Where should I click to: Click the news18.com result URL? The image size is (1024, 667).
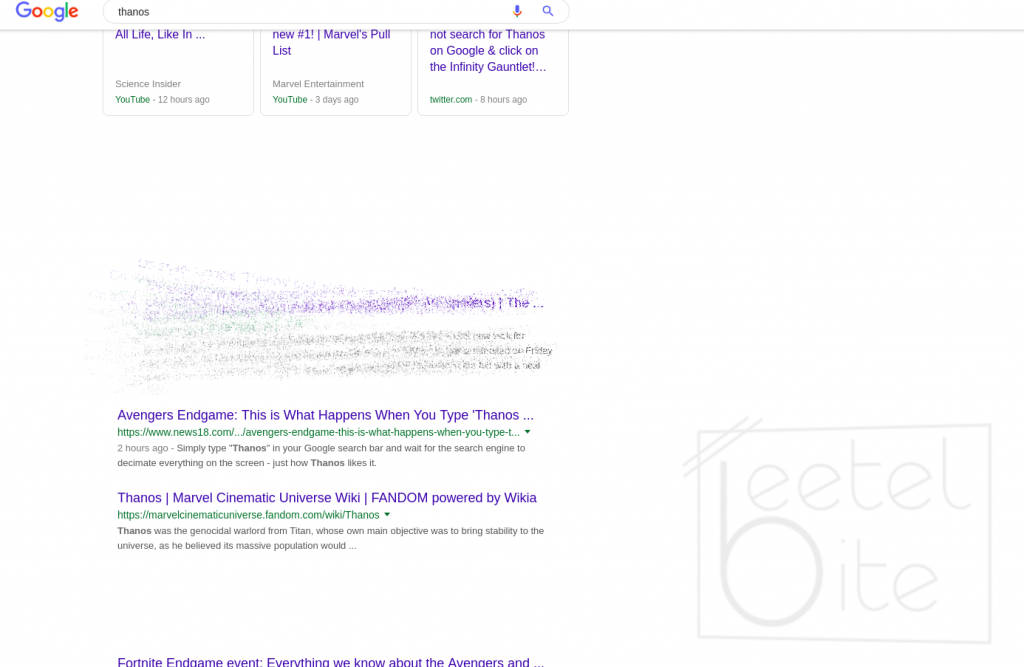(x=319, y=432)
